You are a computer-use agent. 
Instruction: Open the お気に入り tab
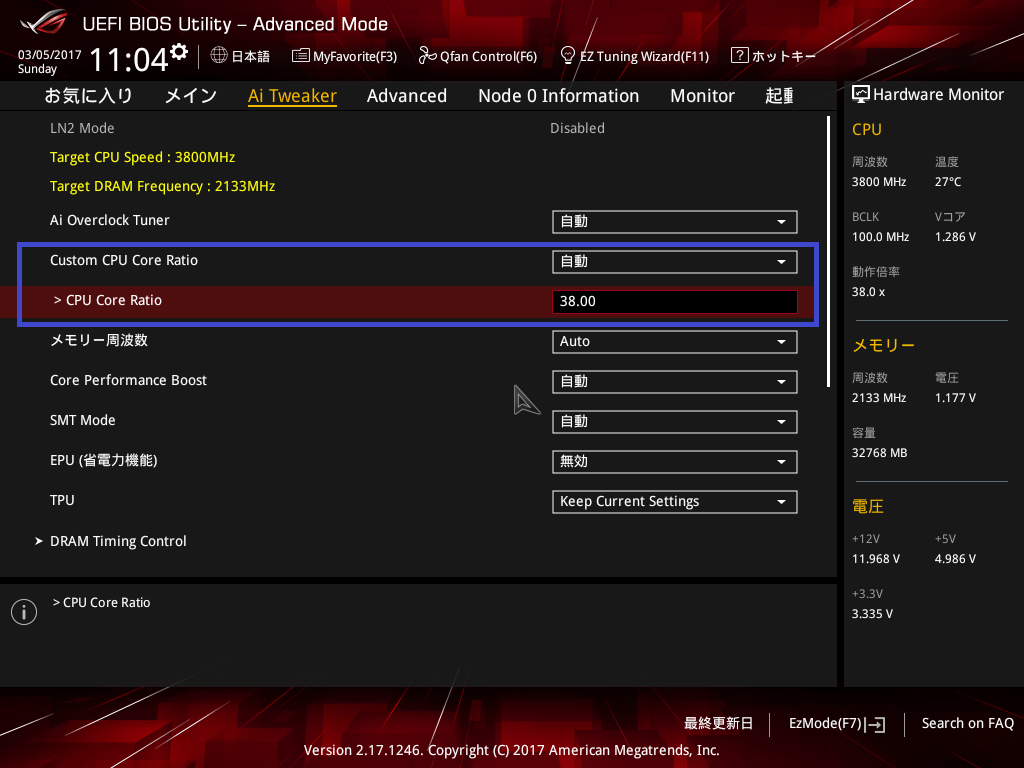88,96
